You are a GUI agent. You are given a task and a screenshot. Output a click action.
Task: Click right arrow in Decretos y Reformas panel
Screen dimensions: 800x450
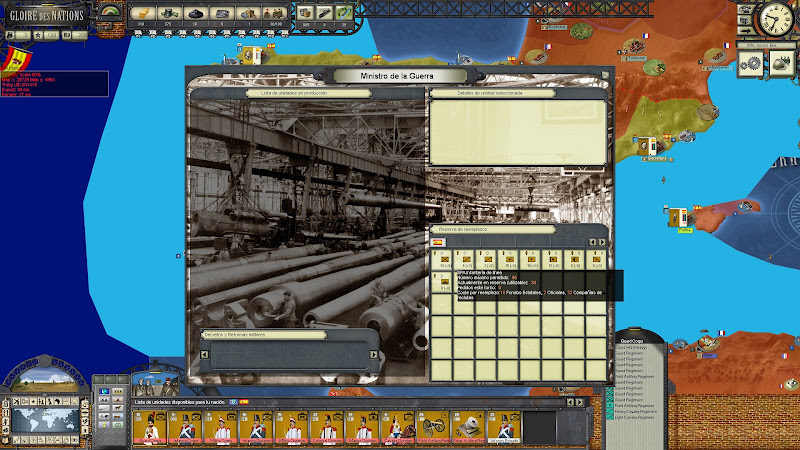pyautogui.click(x=374, y=353)
